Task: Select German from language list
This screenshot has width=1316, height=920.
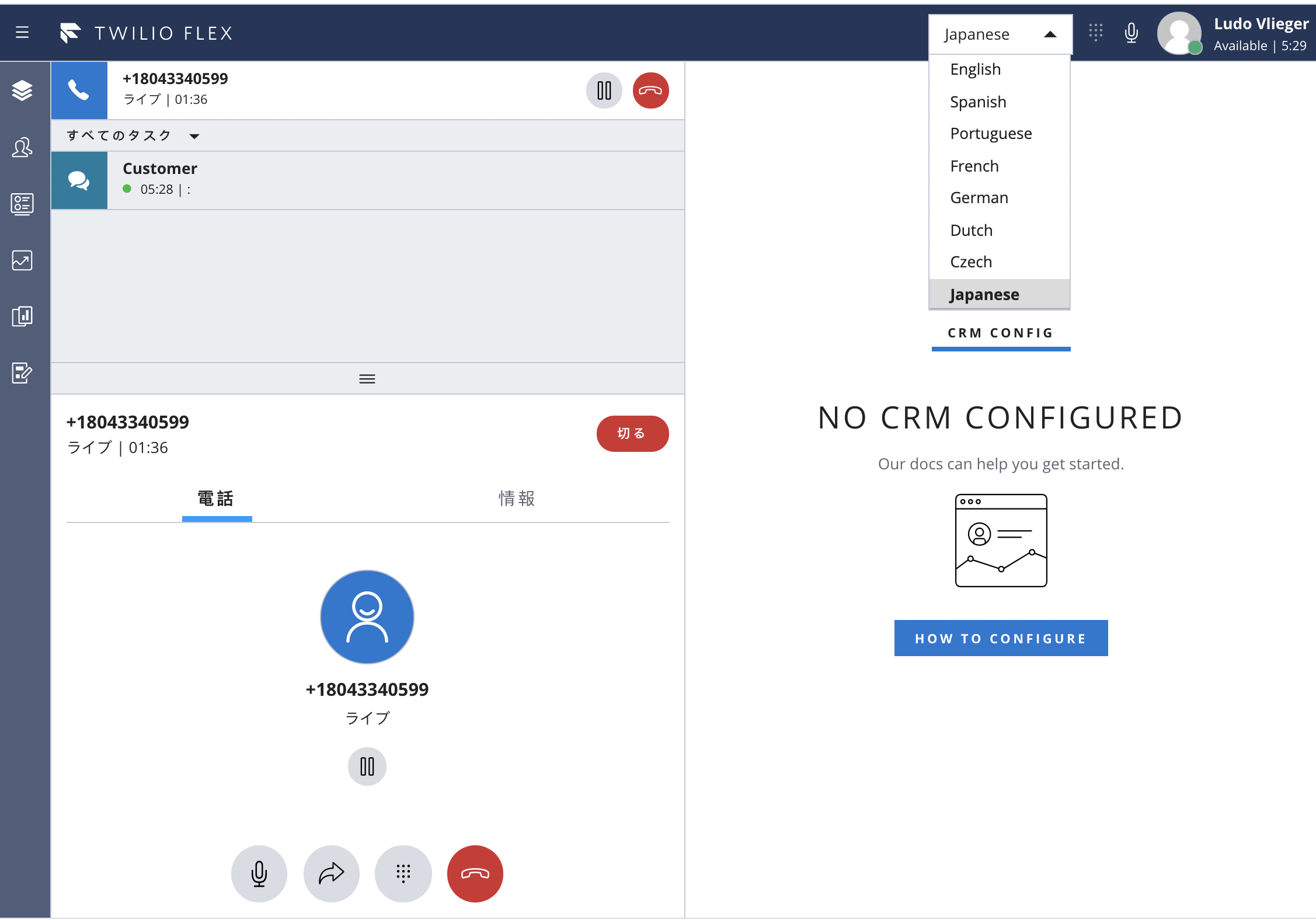Action: (x=979, y=198)
